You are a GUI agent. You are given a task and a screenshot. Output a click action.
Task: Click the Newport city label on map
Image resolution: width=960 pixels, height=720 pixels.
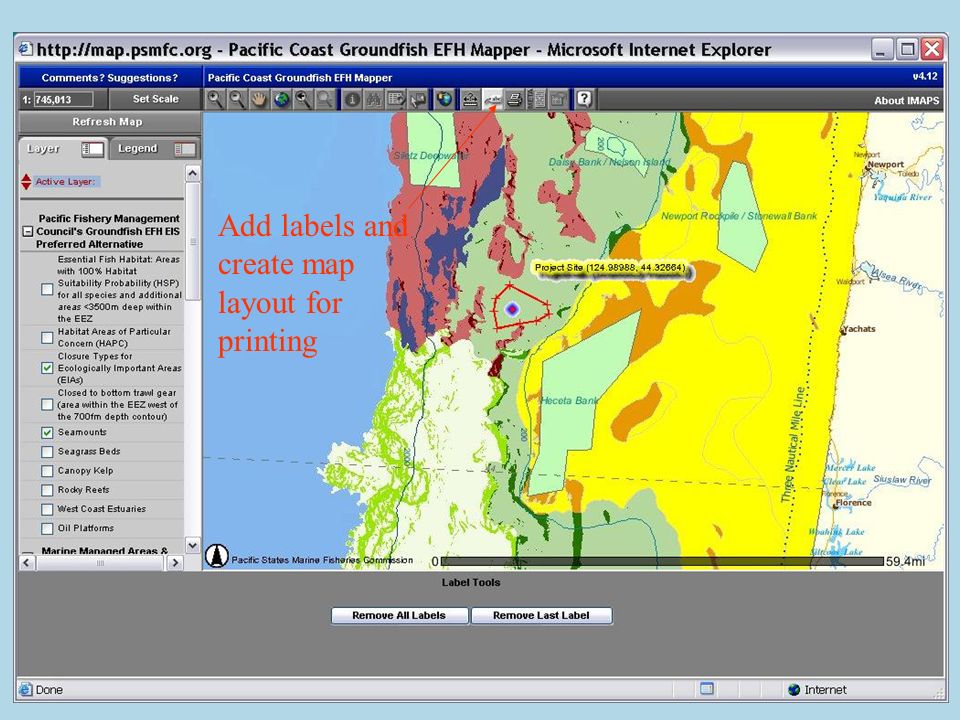pos(885,165)
